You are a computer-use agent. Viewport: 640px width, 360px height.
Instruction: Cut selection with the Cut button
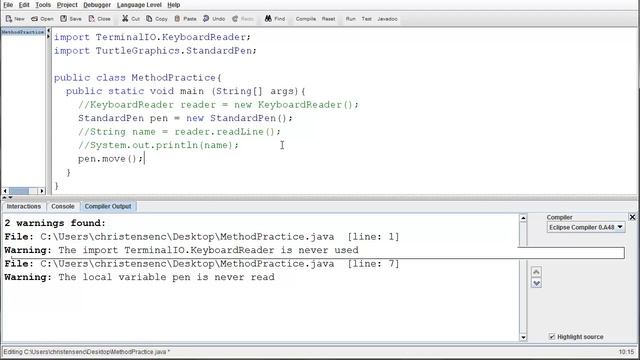point(131,19)
